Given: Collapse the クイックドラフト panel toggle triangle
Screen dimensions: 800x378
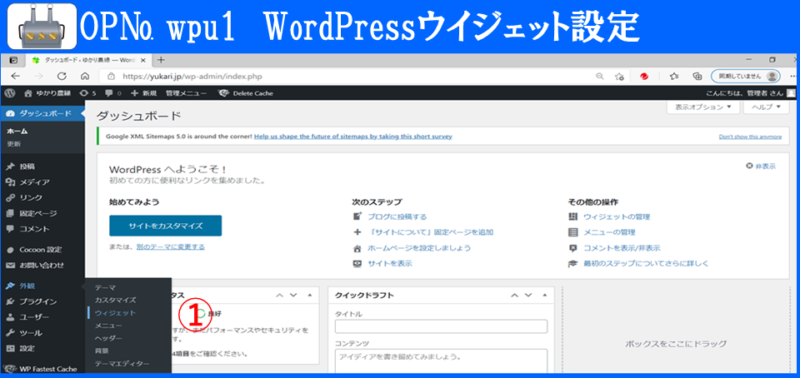Looking at the screenshot, I should click(544, 295).
